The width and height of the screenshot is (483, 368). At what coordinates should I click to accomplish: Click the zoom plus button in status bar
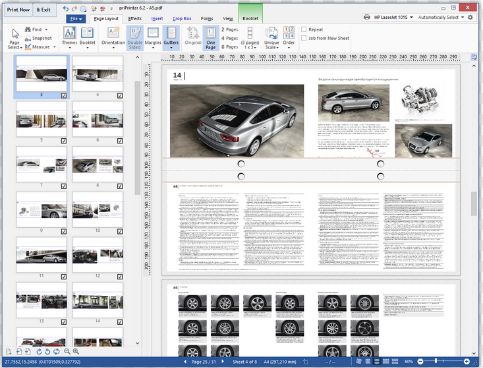point(467,361)
